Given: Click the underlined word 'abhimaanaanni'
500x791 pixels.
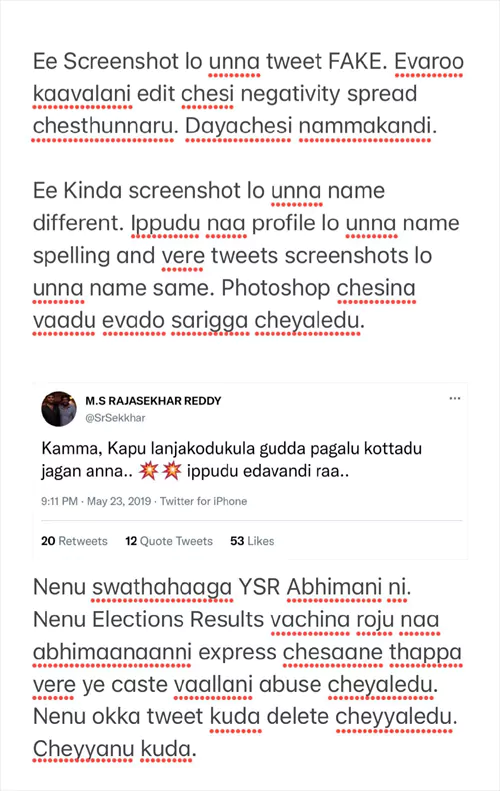Looking at the screenshot, I should (x=112, y=652).
